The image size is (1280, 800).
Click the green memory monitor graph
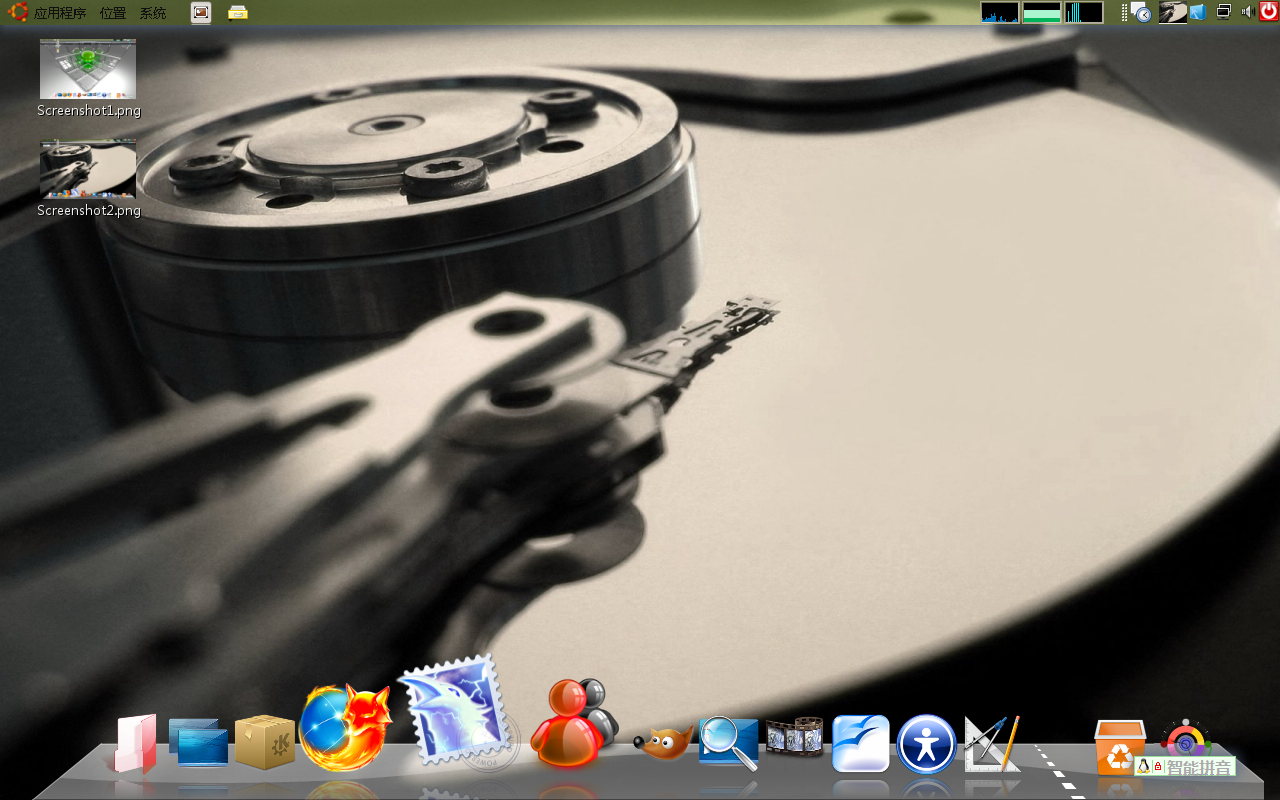(x=1042, y=12)
